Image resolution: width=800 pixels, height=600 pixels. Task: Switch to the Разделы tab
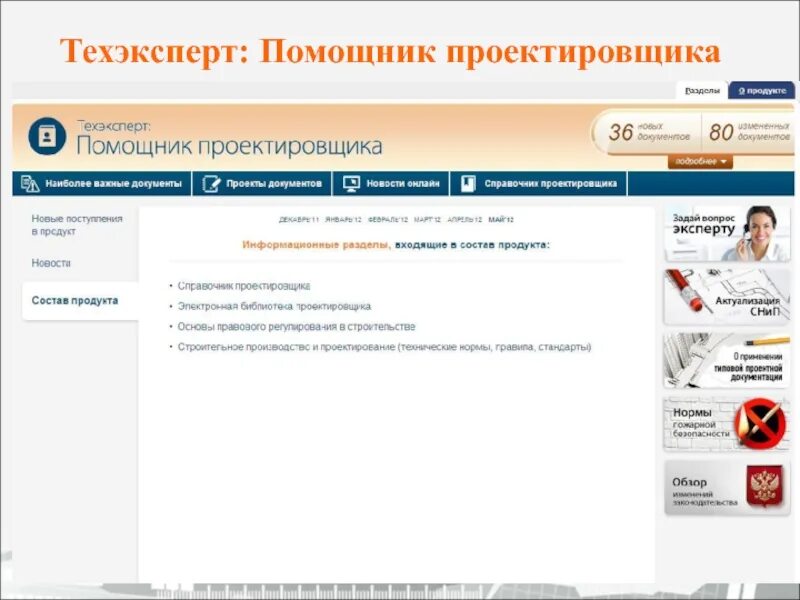point(702,91)
